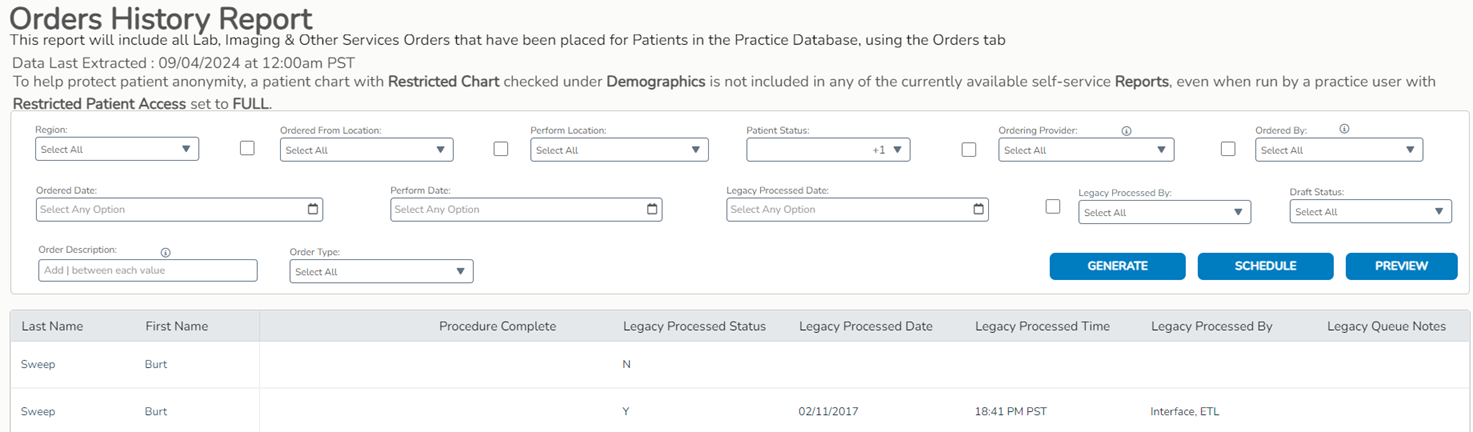The height and width of the screenshot is (432, 1473).
Task: Tick the checkbox before Ordering Provider
Action: (x=968, y=148)
